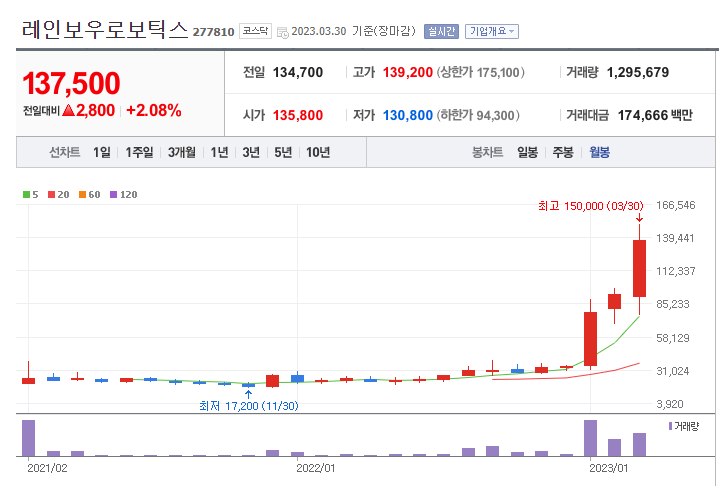
Task: Click the 하한가 94,300 lower limit text
Action: (478, 115)
